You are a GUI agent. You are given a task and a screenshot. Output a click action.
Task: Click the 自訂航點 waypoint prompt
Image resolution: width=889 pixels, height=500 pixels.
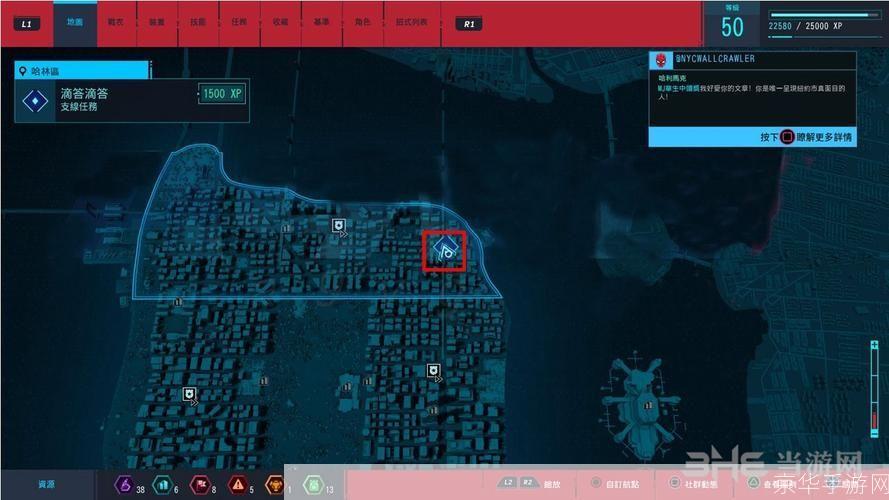click(615, 484)
